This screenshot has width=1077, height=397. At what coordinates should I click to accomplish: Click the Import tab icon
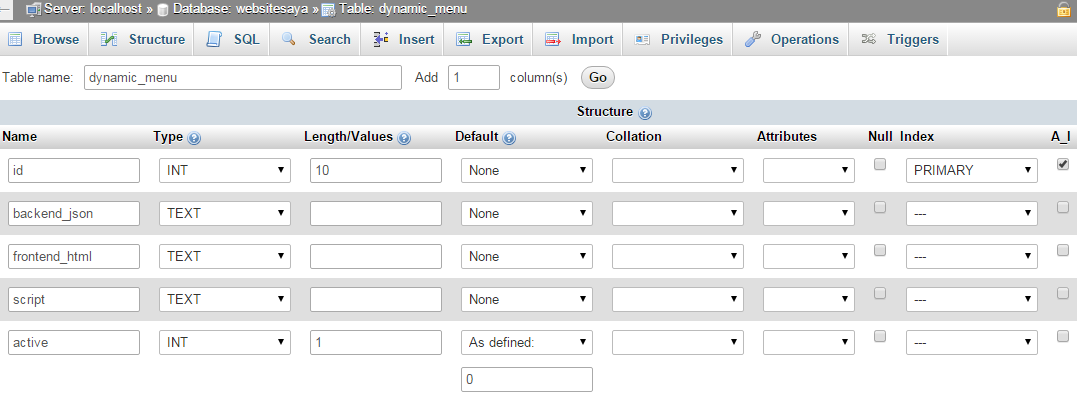pyautogui.click(x=554, y=39)
